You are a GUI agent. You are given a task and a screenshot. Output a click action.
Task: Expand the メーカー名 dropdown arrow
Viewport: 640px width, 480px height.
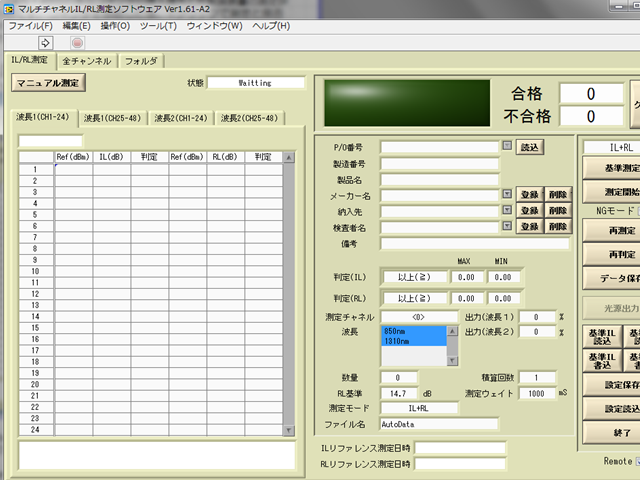coord(507,193)
